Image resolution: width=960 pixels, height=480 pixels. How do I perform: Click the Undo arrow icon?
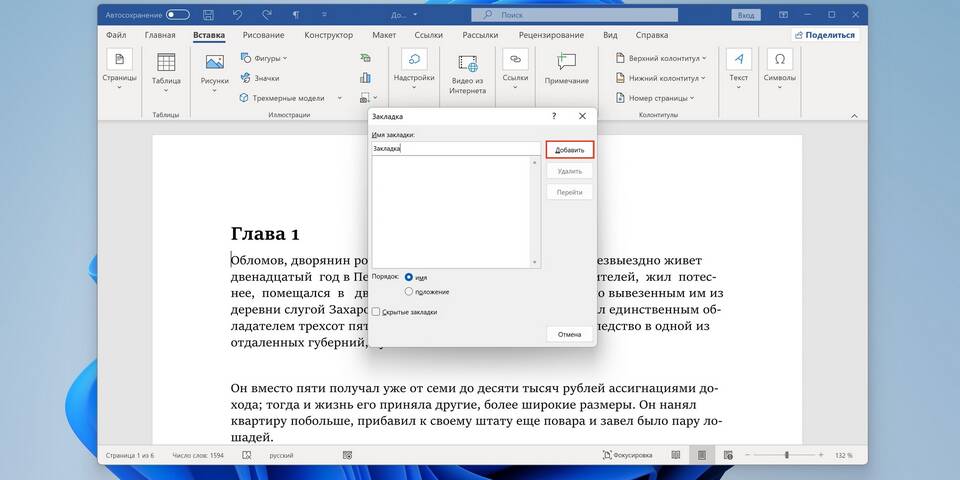click(238, 15)
